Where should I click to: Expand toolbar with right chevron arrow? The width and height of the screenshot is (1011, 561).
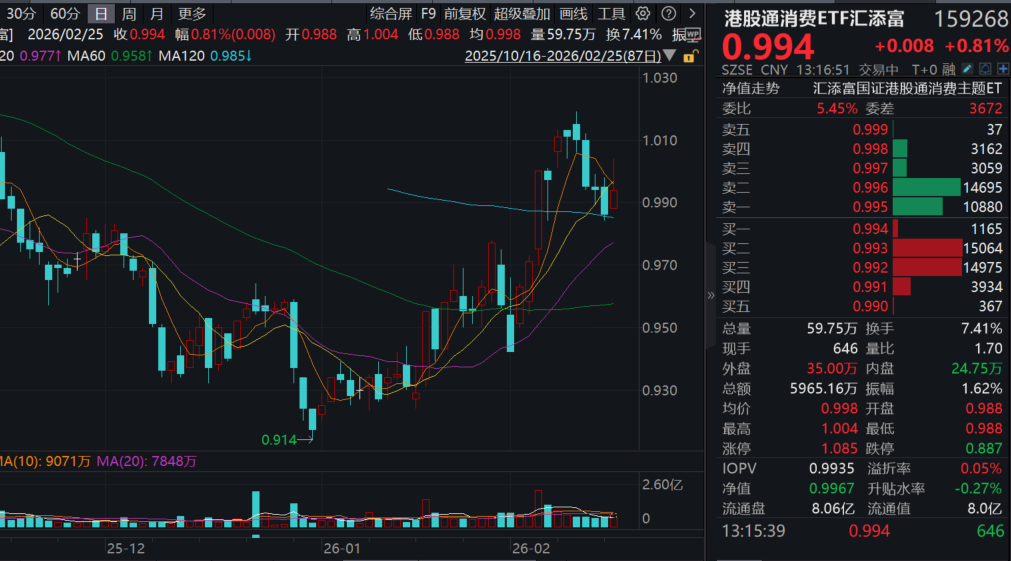pyautogui.click(x=692, y=13)
